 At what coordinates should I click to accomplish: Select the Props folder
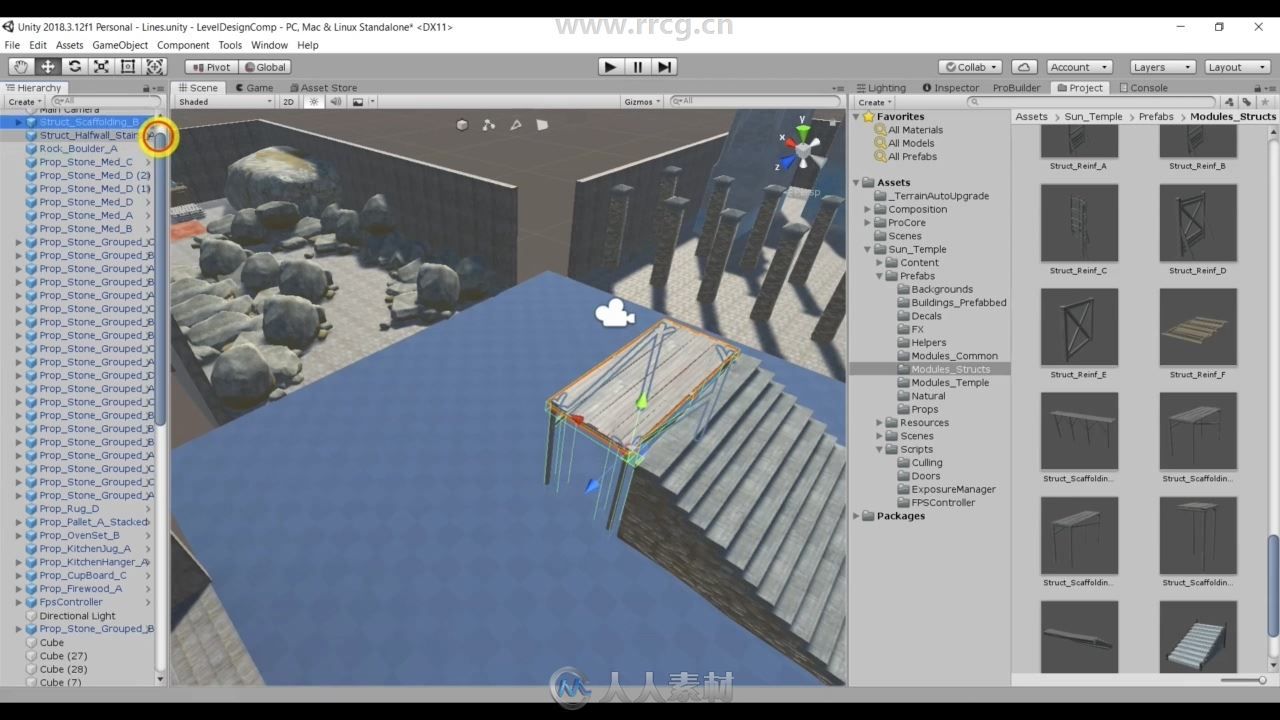point(924,409)
